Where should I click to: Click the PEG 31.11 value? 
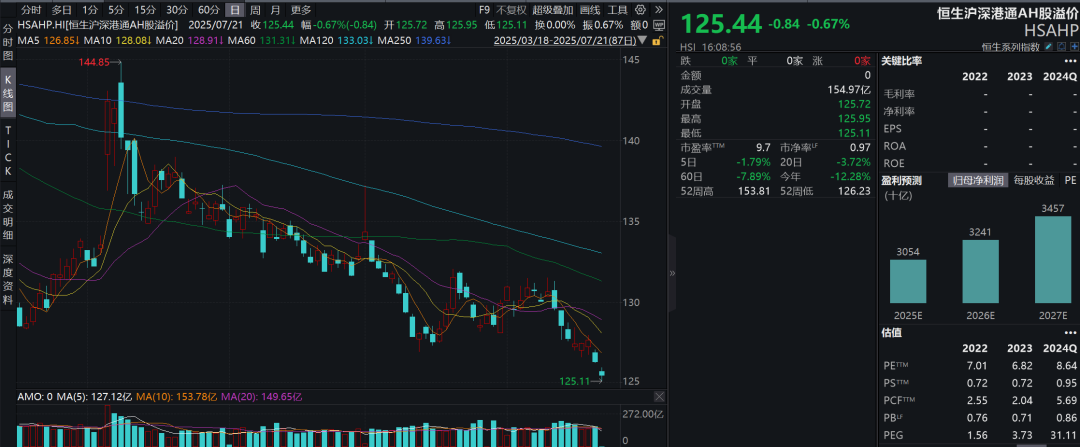(x=1065, y=435)
